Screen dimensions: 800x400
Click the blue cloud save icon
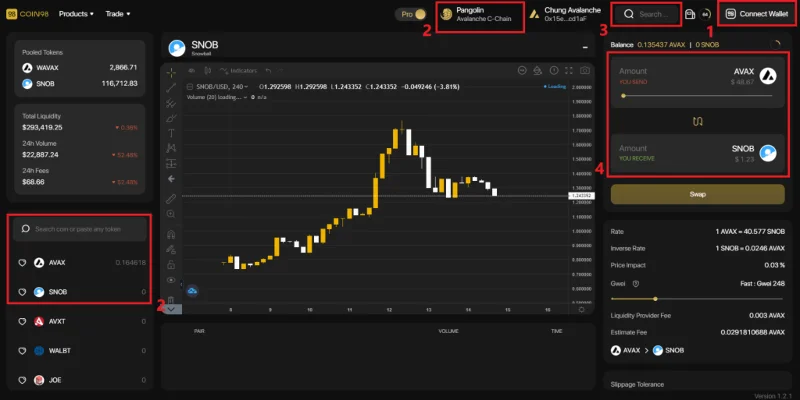192,291
